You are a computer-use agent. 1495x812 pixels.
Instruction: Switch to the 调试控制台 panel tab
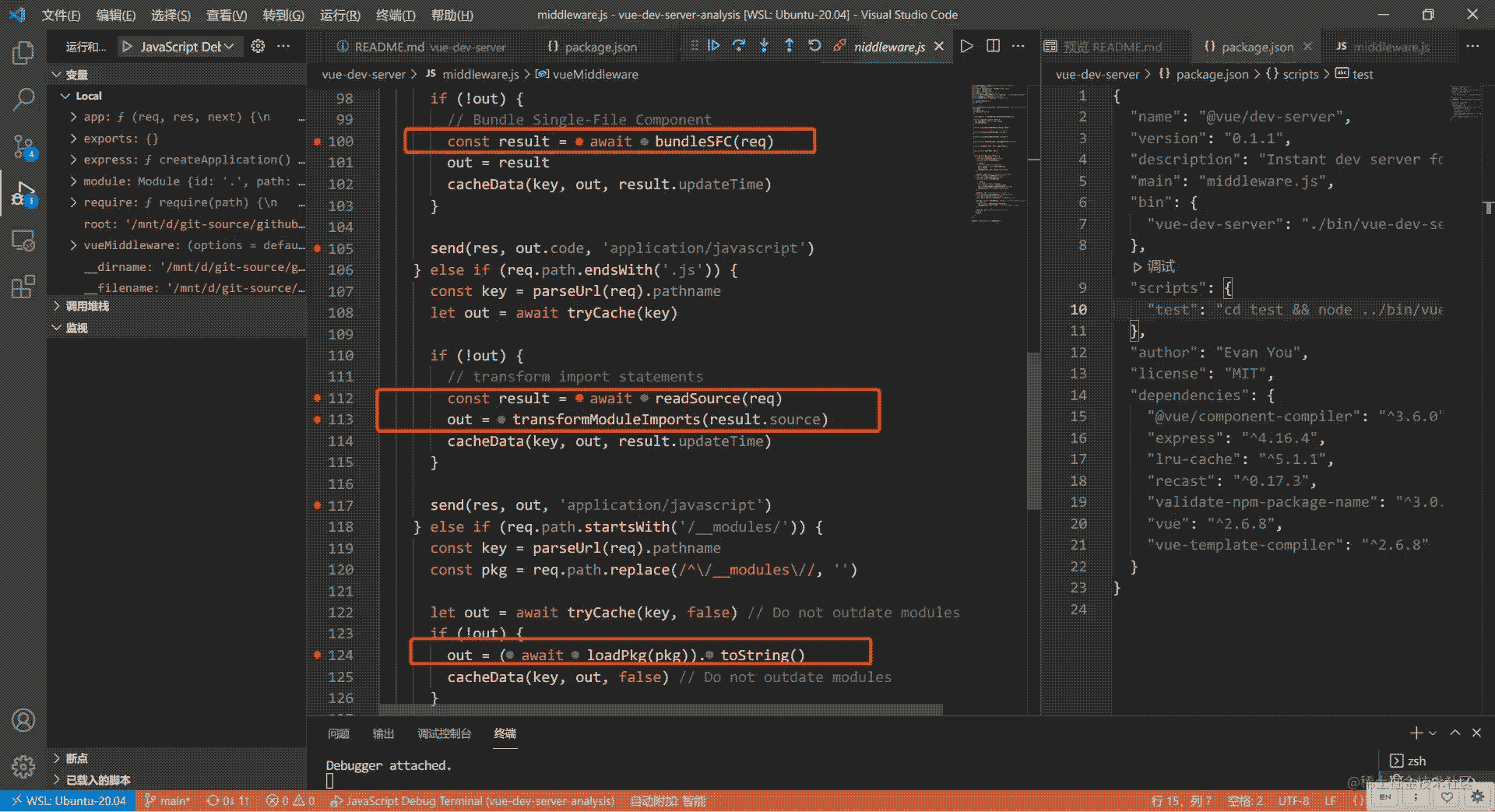444,733
